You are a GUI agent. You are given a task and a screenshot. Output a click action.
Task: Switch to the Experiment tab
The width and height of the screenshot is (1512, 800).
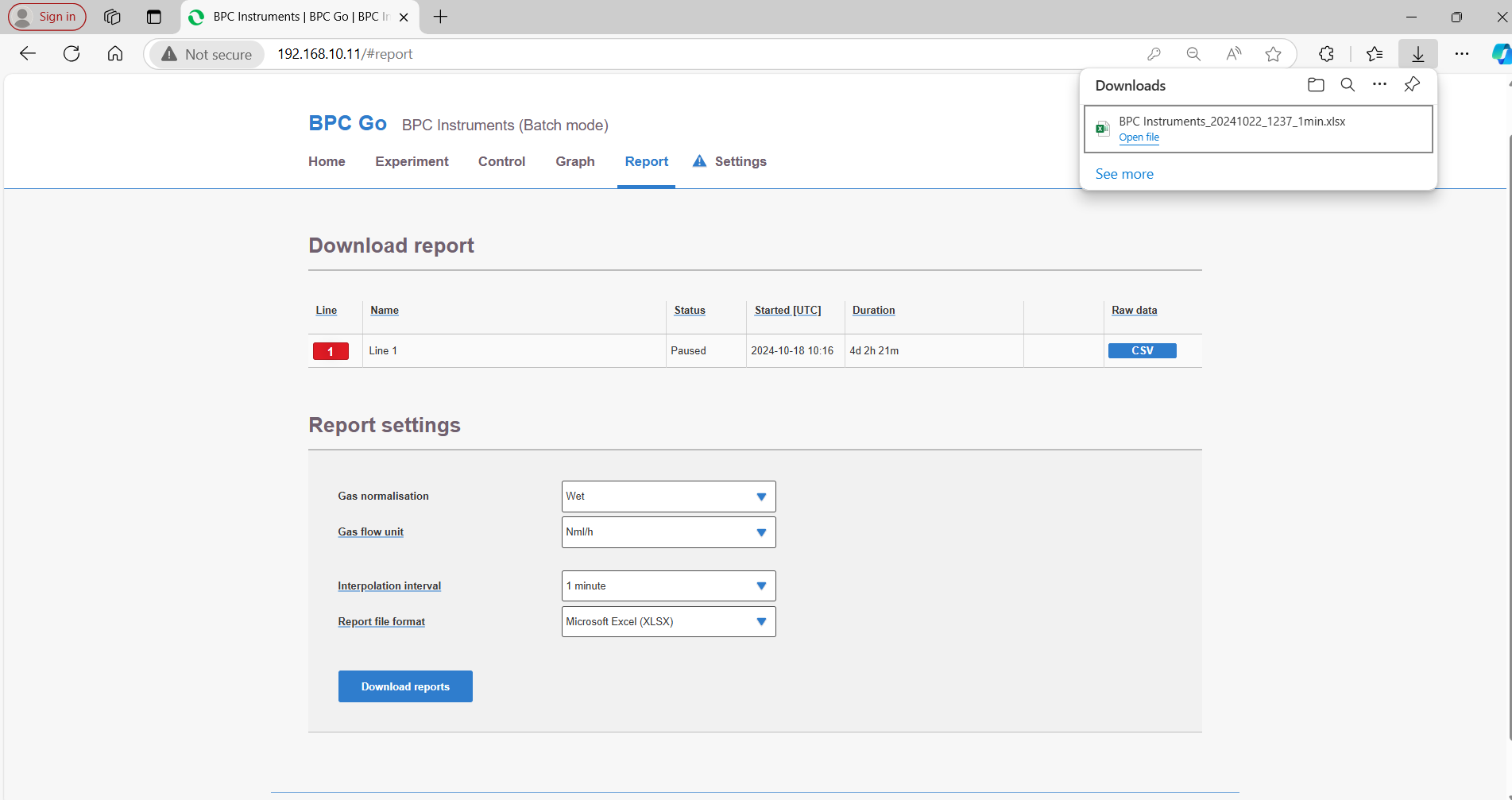click(412, 161)
